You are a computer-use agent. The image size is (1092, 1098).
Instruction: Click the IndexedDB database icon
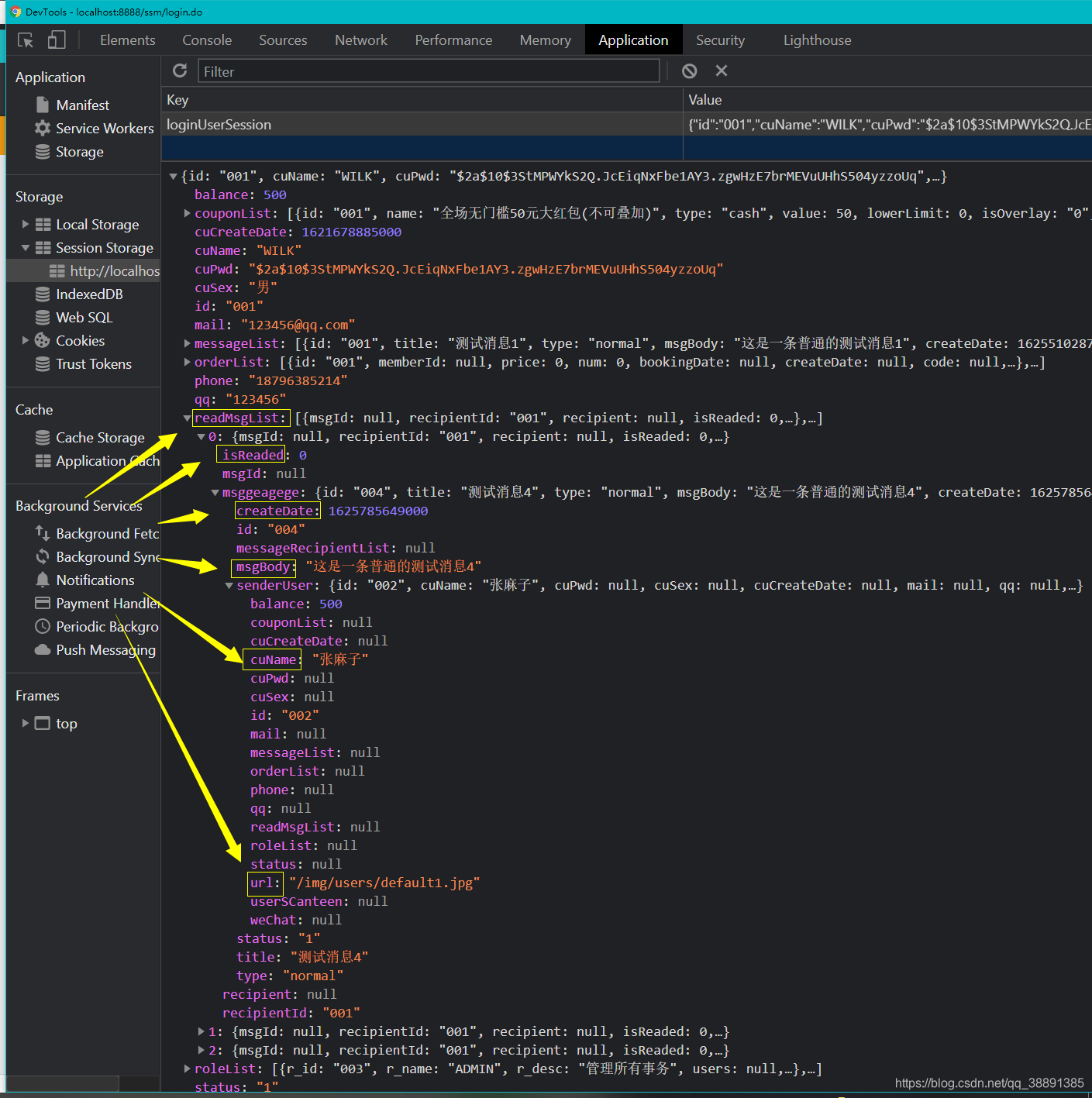43,294
